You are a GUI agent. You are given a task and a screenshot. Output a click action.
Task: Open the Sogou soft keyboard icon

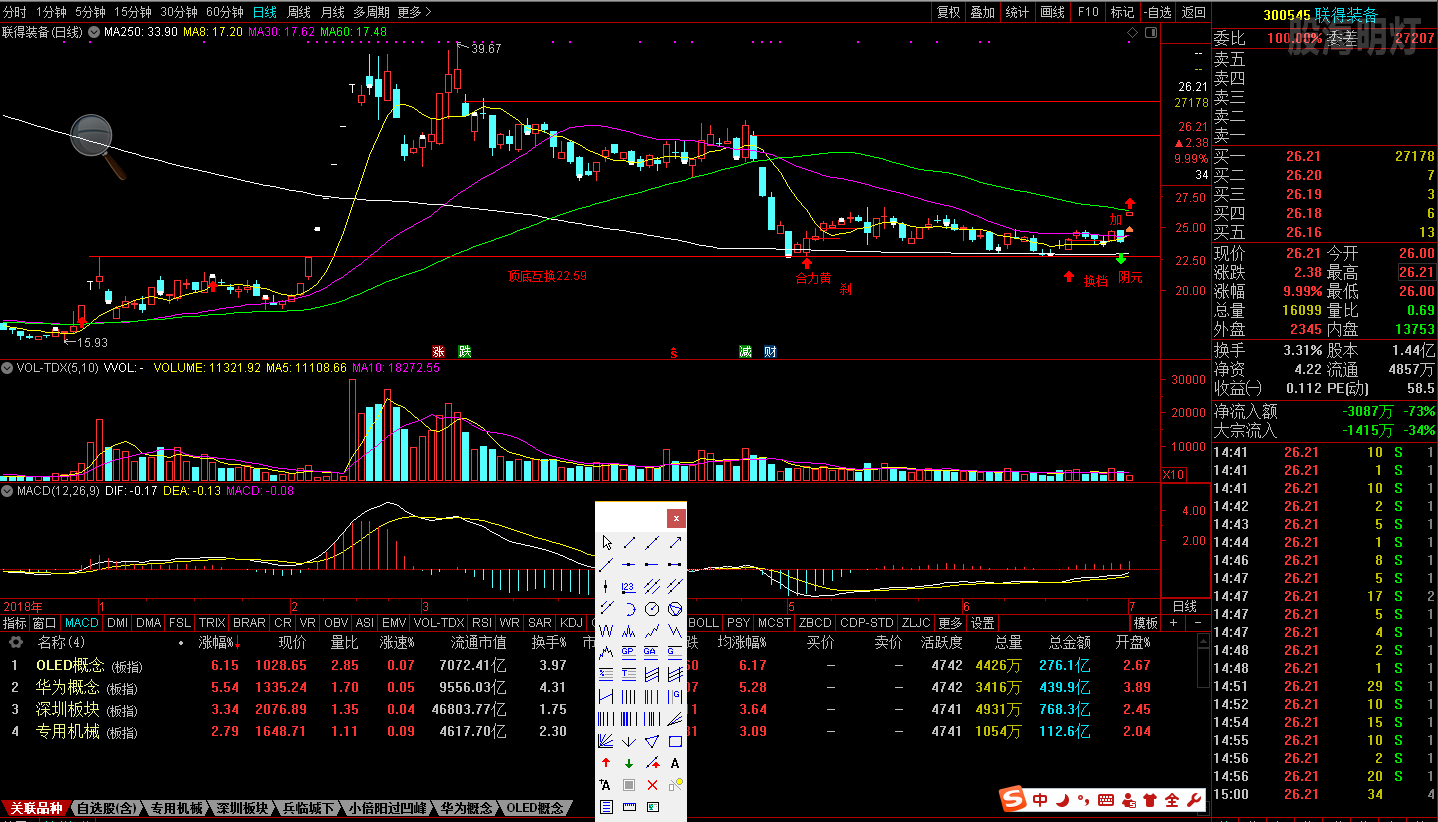(x=1105, y=800)
